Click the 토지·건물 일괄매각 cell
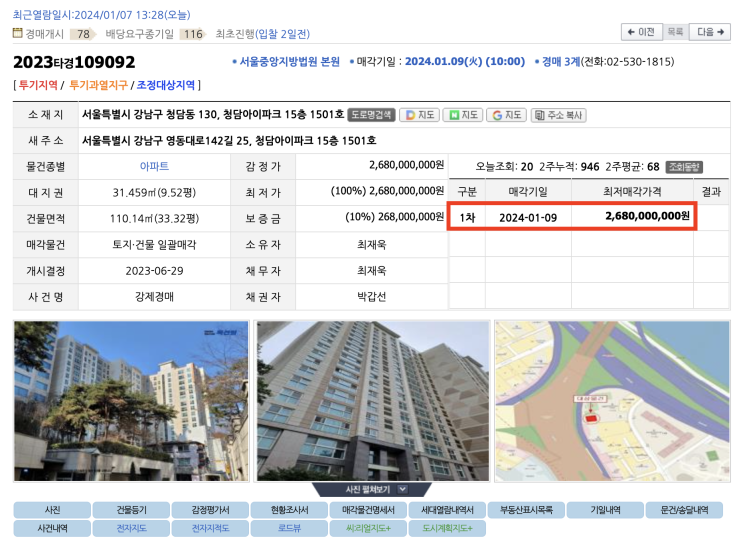 [x=154, y=245]
